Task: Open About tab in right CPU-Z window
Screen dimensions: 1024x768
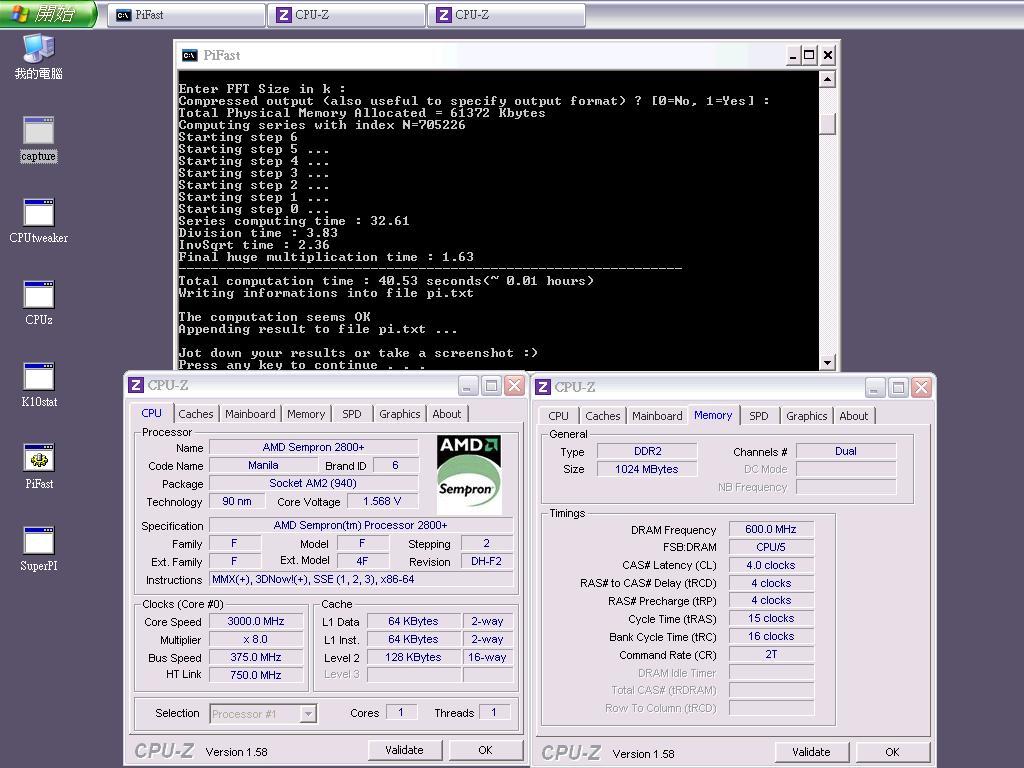Action: coord(854,416)
